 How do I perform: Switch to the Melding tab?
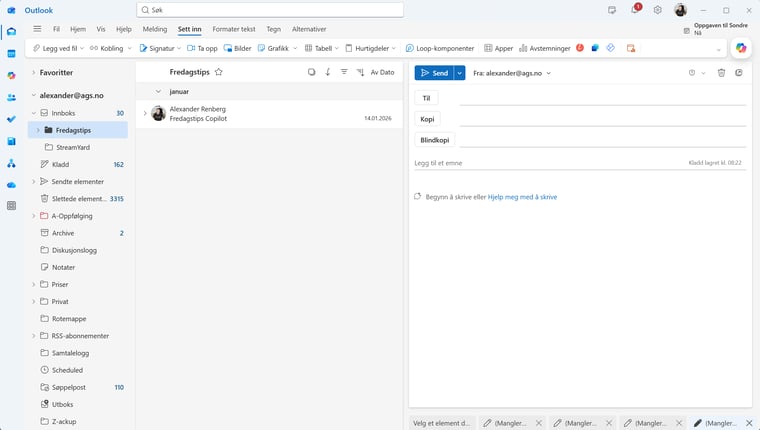point(155,29)
